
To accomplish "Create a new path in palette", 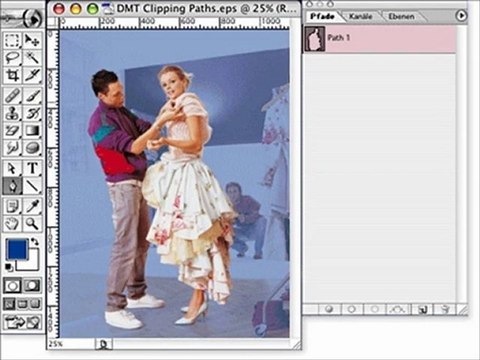I will pyautogui.click(x=422, y=309).
